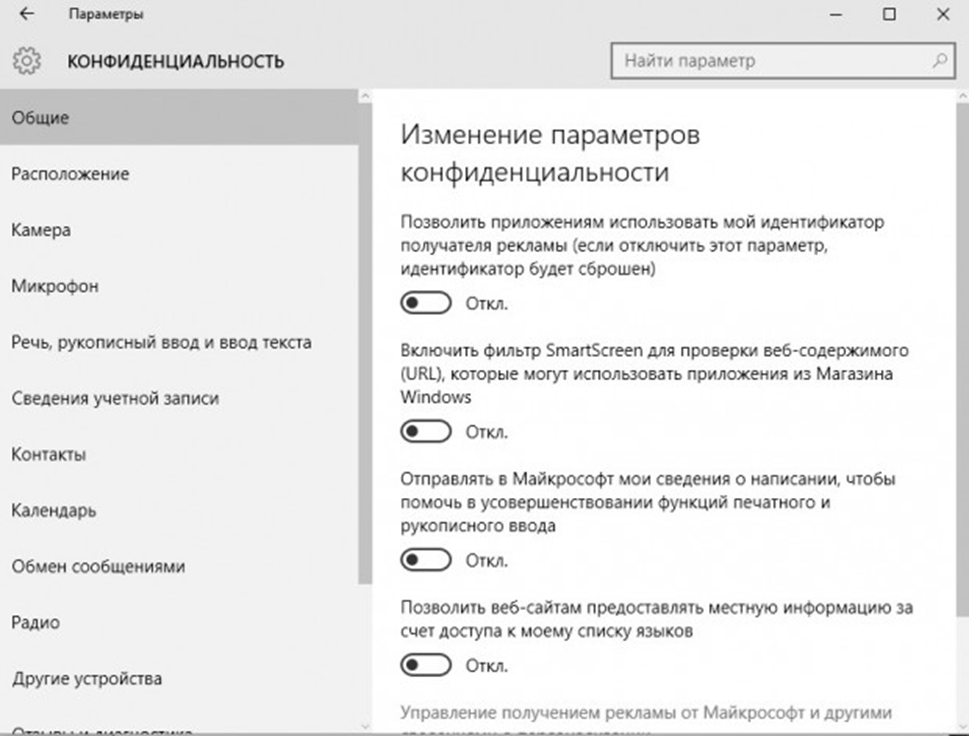Image resolution: width=969 pixels, height=736 pixels.
Task: Click the back arrow in title bar
Action: click(27, 15)
